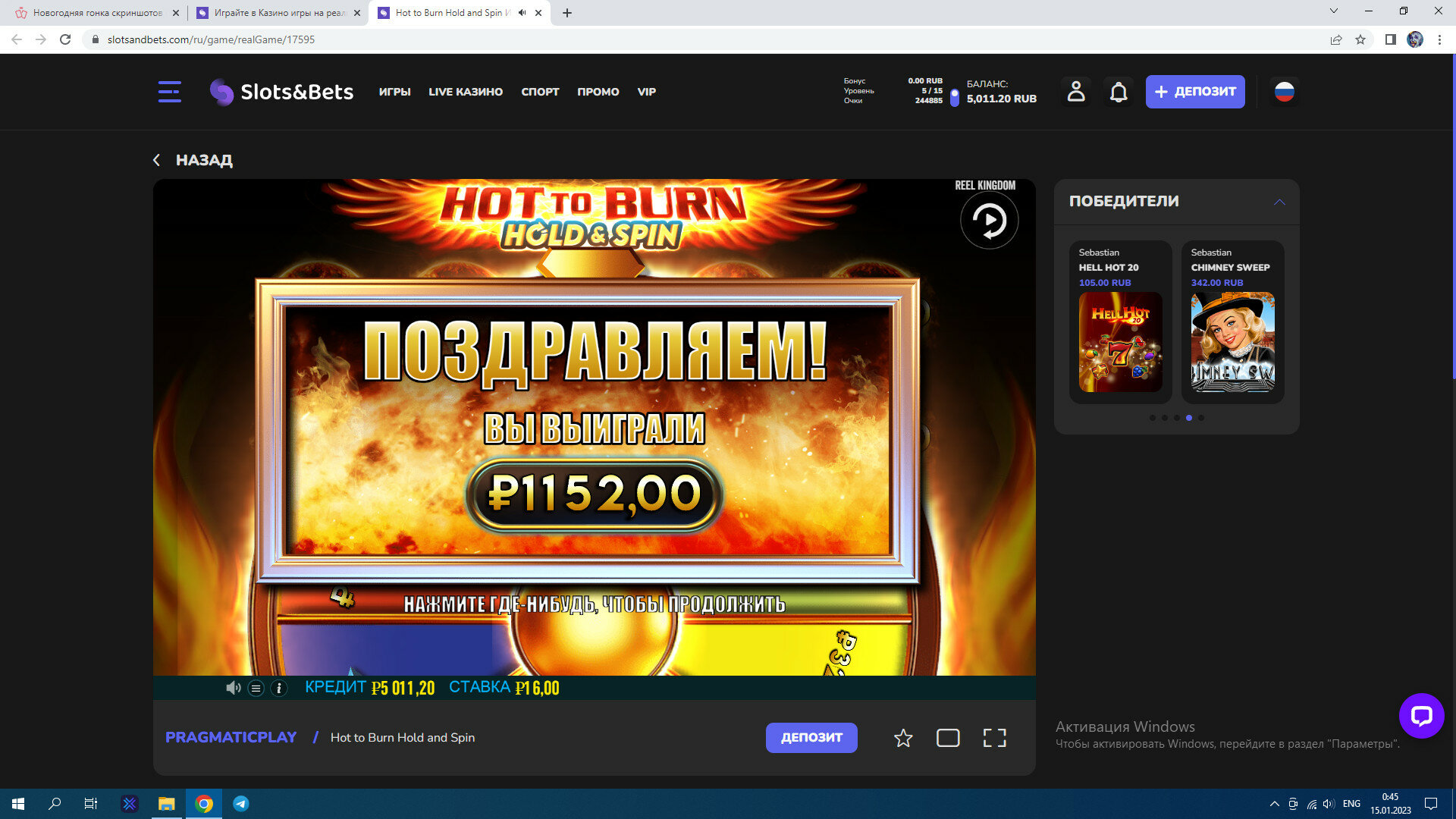
Task: Enter fullscreen mode for game
Action: point(994,738)
